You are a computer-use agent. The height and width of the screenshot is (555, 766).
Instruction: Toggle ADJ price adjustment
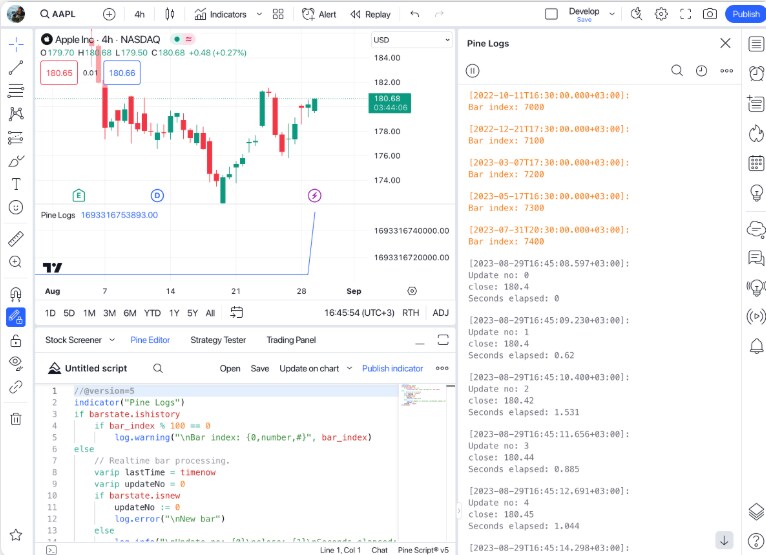(x=440, y=313)
